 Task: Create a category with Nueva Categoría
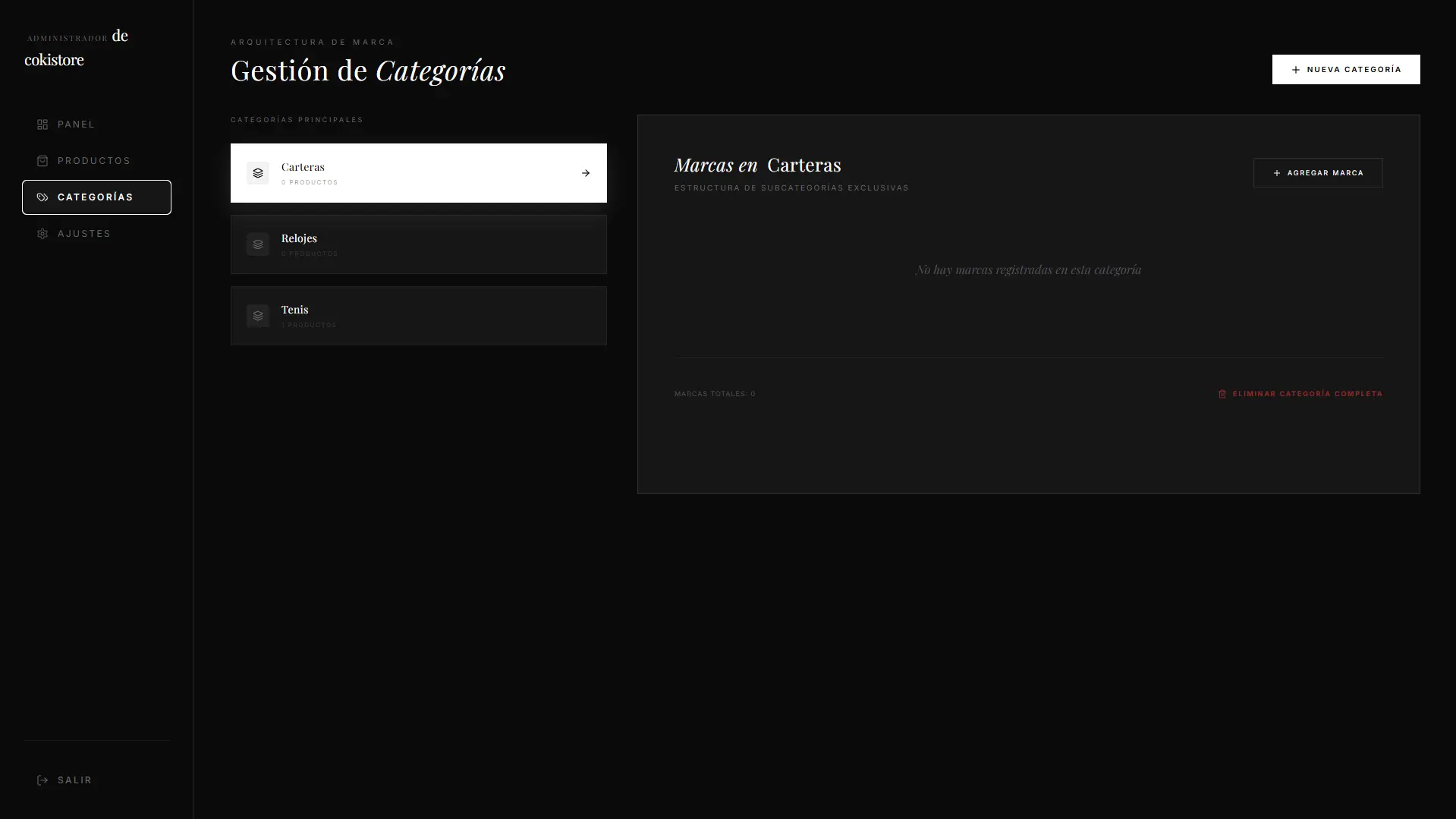1346,70
